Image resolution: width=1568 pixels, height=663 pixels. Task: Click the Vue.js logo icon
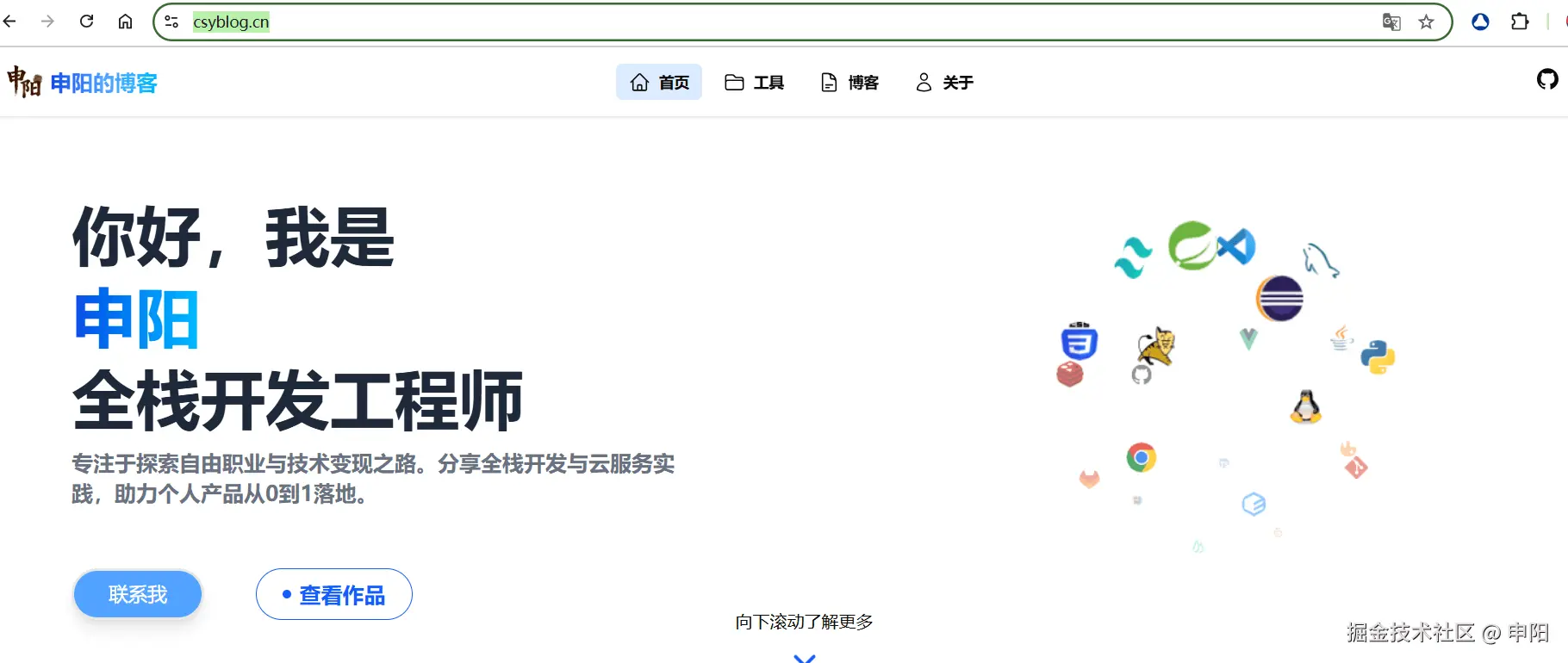coord(1248,338)
